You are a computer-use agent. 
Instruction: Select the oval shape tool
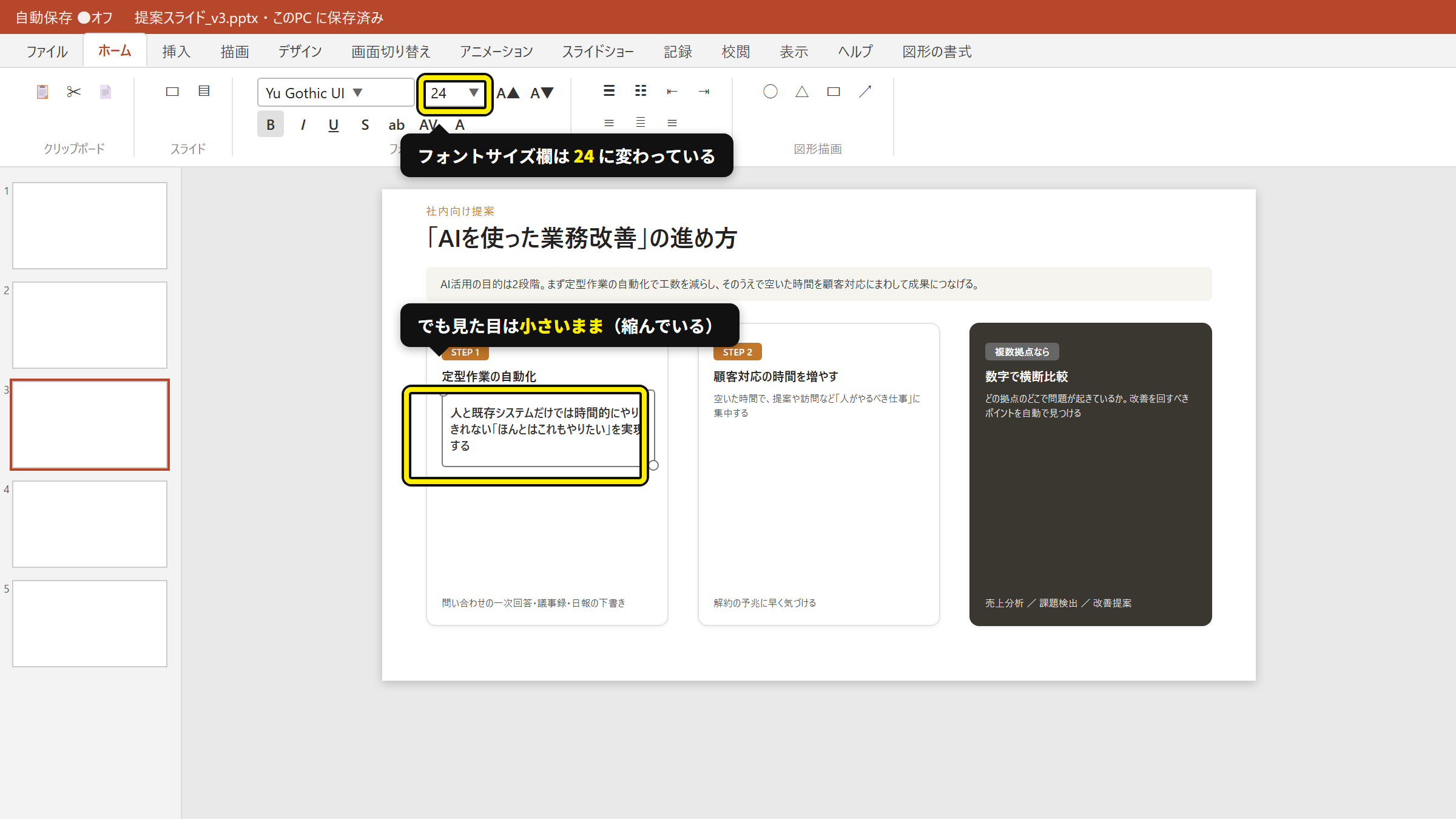coord(770,92)
